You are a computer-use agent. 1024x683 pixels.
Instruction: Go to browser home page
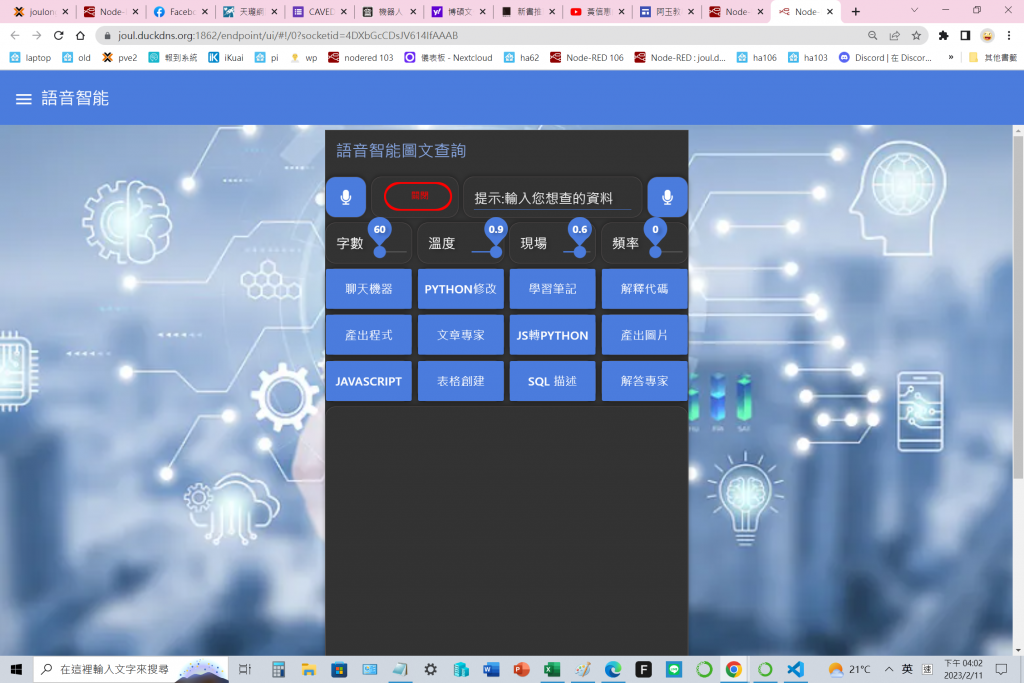(80, 35)
